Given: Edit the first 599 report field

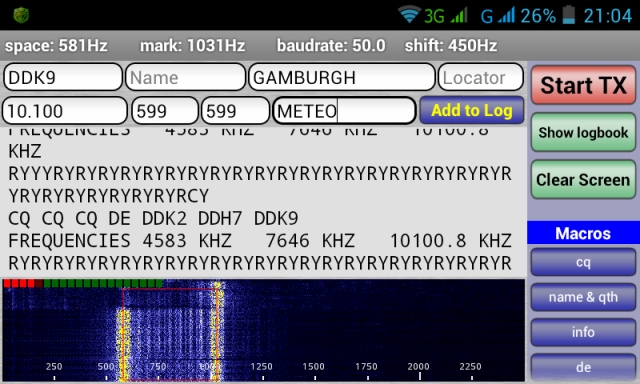Looking at the screenshot, I should pyautogui.click(x=165, y=111).
